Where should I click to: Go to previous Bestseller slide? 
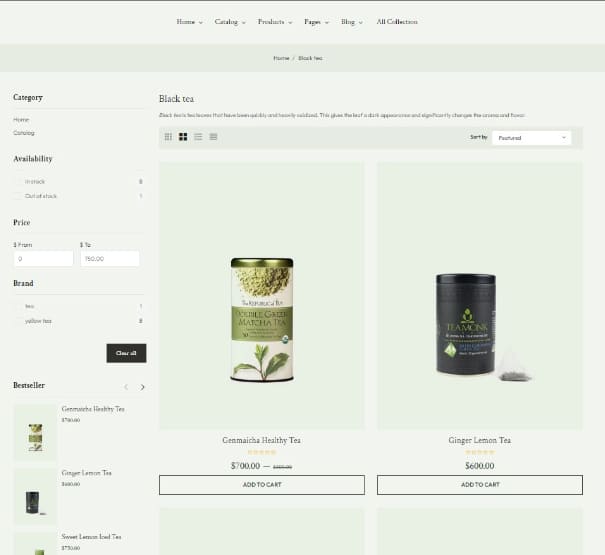click(126, 387)
